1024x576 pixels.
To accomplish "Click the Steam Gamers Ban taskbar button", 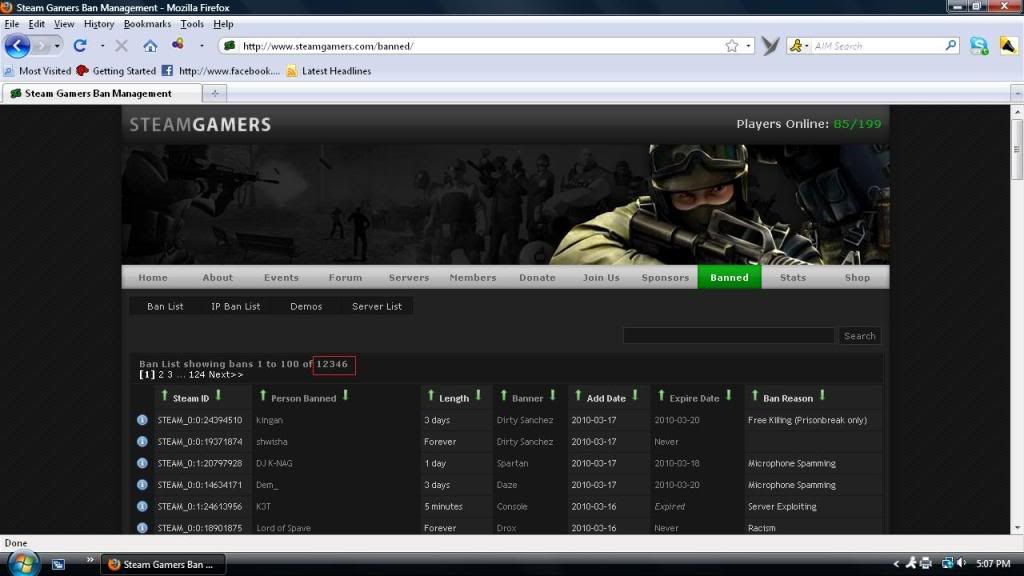I will 163,564.
